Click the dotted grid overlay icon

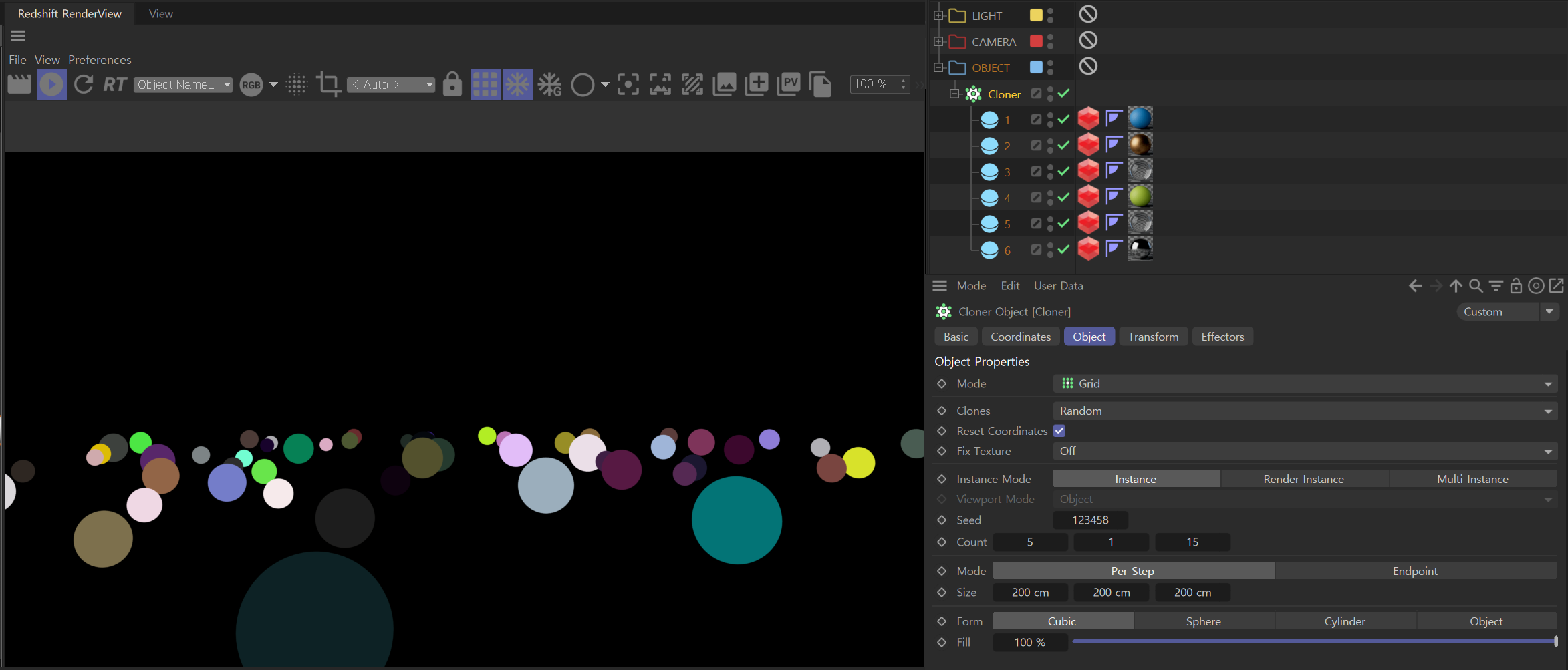click(297, 85)
